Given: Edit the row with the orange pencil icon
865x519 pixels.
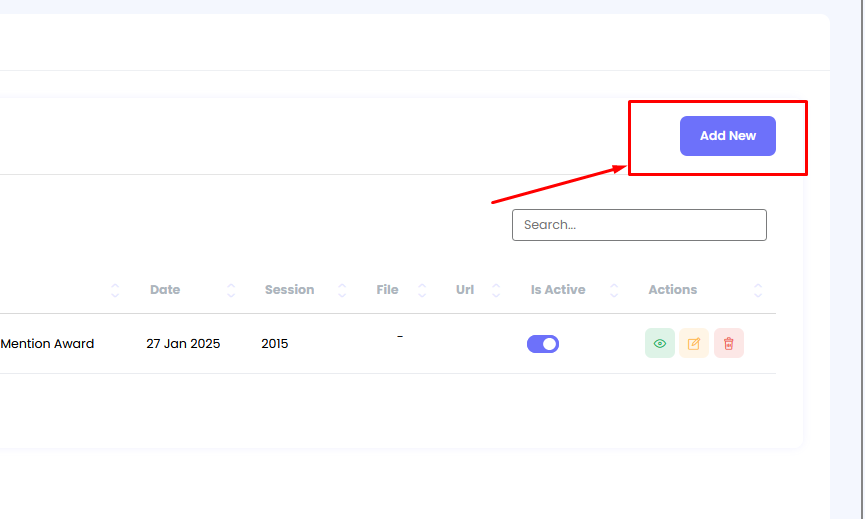Looking at the screenshot, I should tap(694, 344).
